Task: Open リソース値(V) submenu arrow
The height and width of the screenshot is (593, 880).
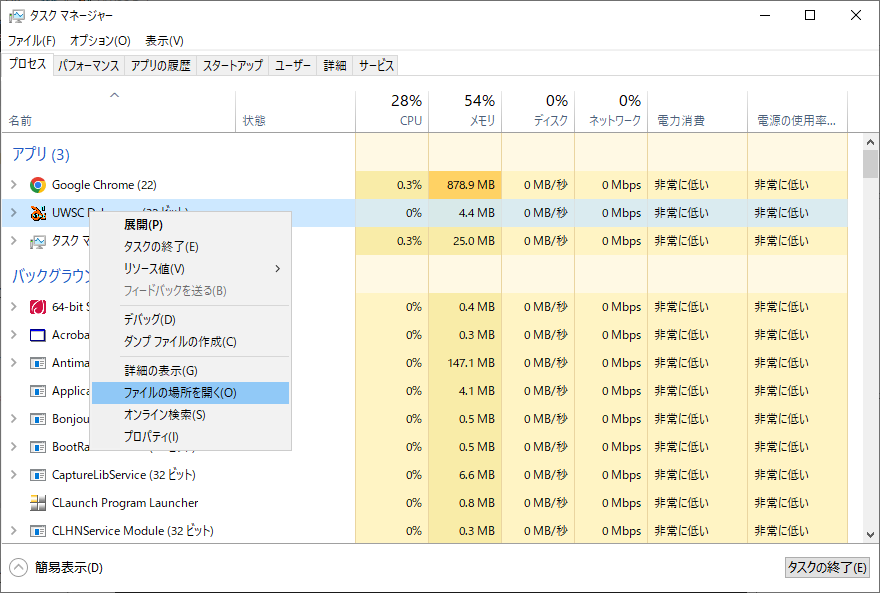Action: coord(278,269)
